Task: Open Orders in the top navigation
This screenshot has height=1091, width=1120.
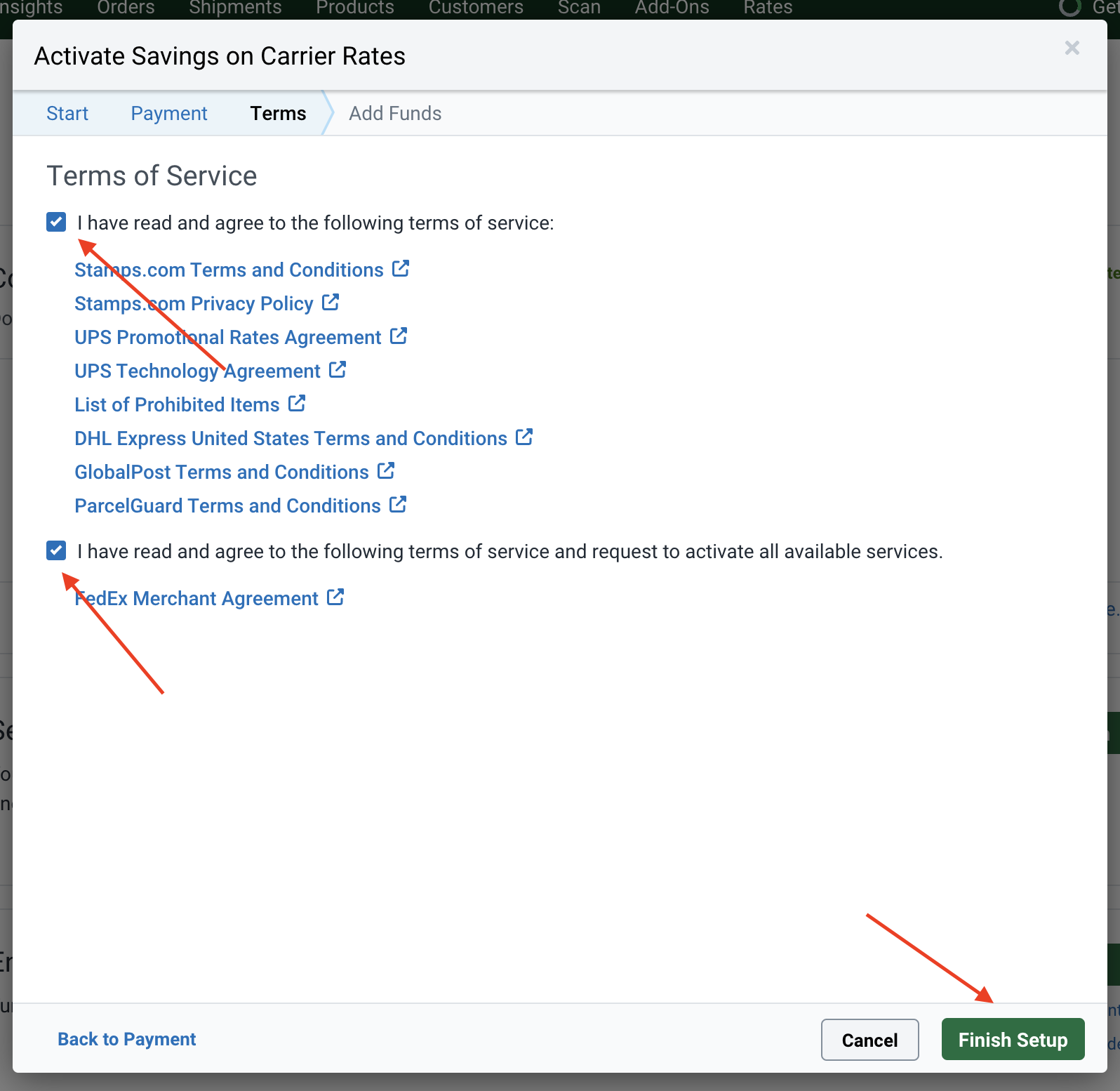Action: (126, 8)
